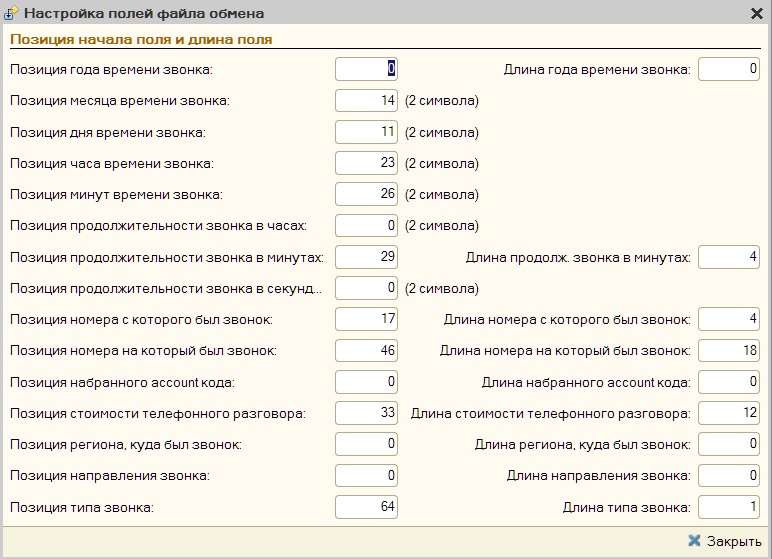Click Позиция стоимости телефонного разговора field
Screen dimensions: 772x559
coord(366,413)
